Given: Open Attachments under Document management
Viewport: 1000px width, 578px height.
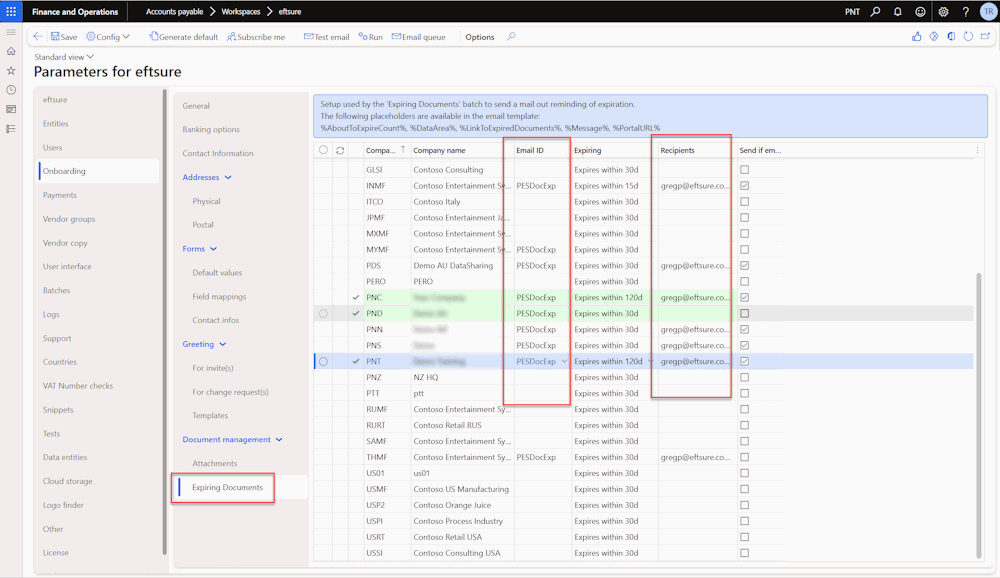Looking at the screenshot, I should (x=214, y=463).
